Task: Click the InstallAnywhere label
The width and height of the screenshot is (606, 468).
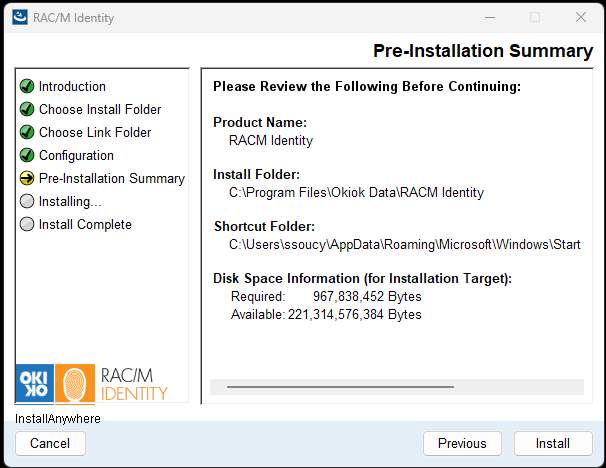Action: pyautogui.click(x=58, y=418)
